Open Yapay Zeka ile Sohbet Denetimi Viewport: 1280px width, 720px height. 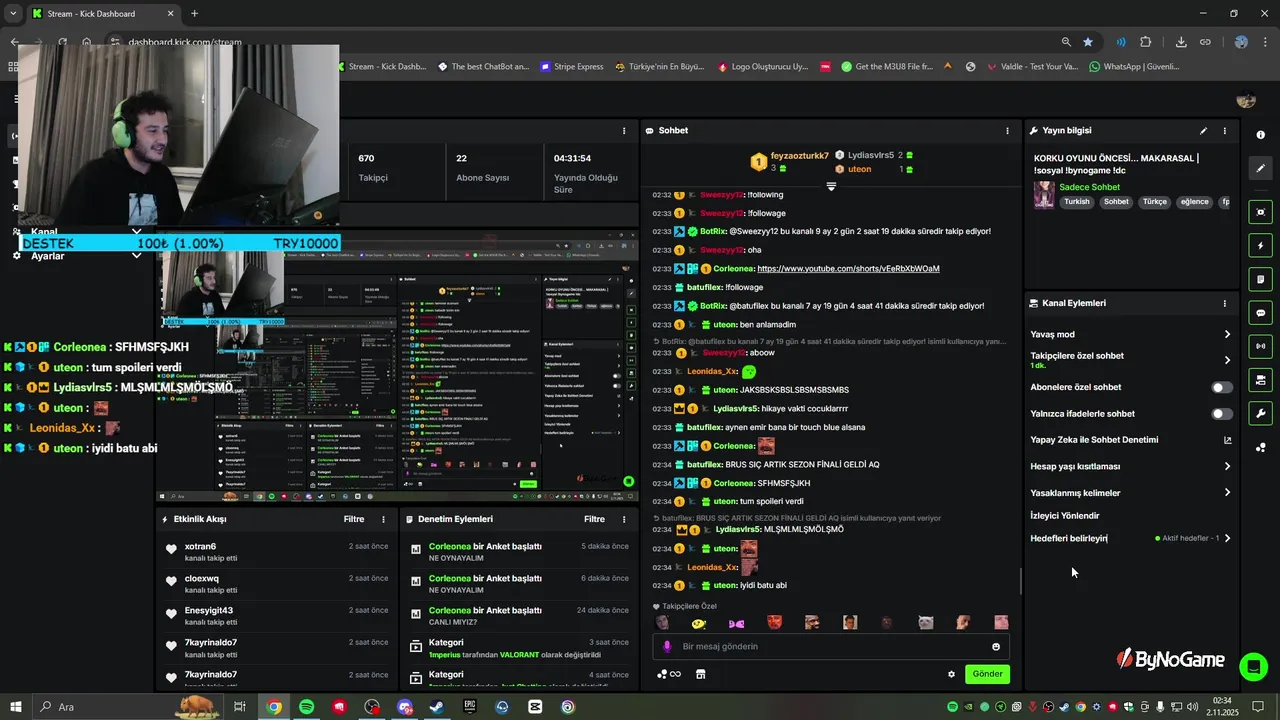coord(1131,440)
